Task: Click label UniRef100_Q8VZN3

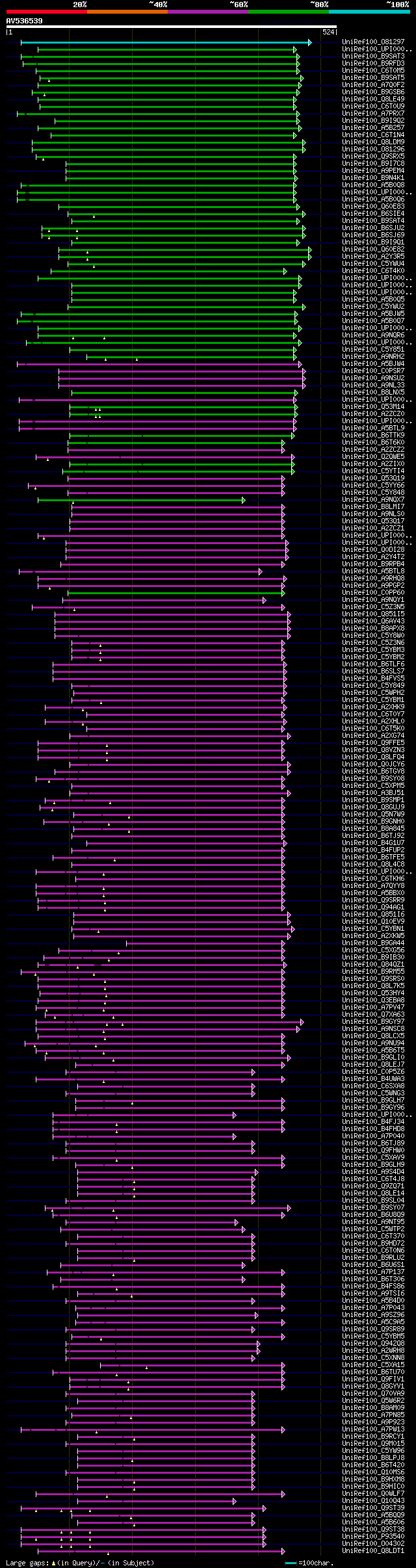Action: [373, 750]
